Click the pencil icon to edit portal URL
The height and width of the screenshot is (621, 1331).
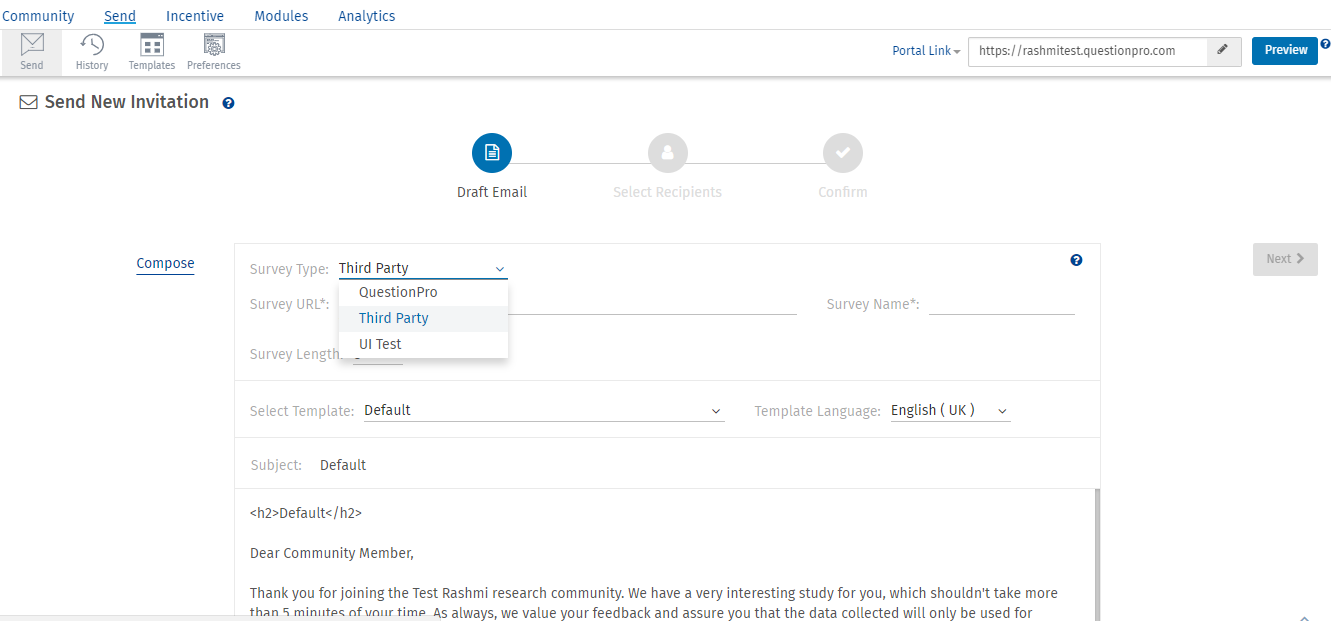1222,50
